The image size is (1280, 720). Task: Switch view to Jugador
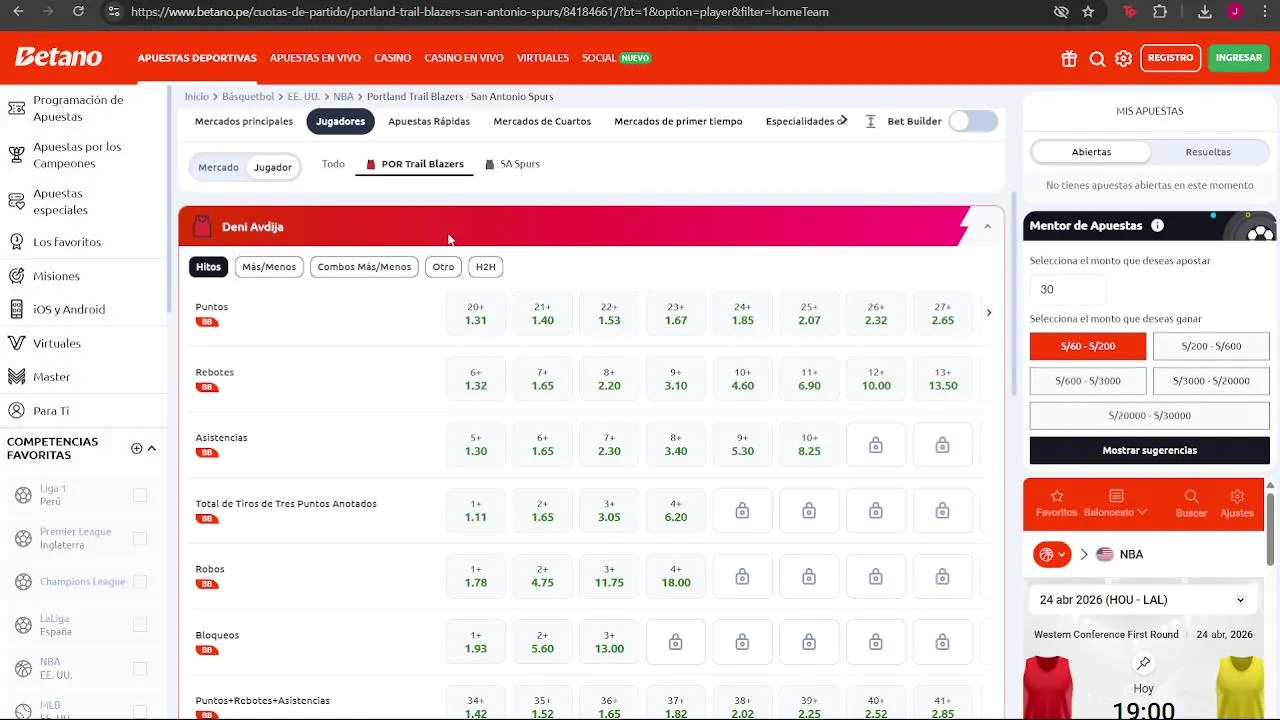pos(272,167)
